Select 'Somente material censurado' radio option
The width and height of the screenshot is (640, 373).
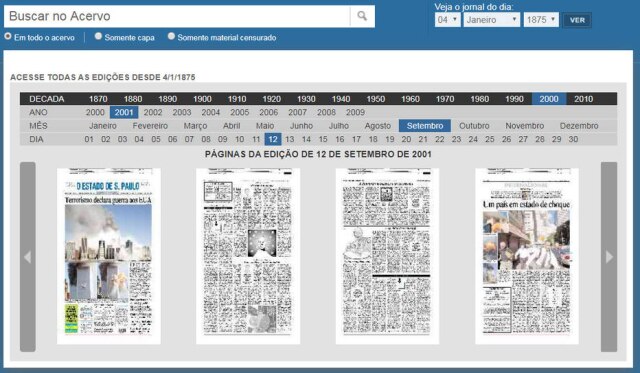[x=171, y=36]
